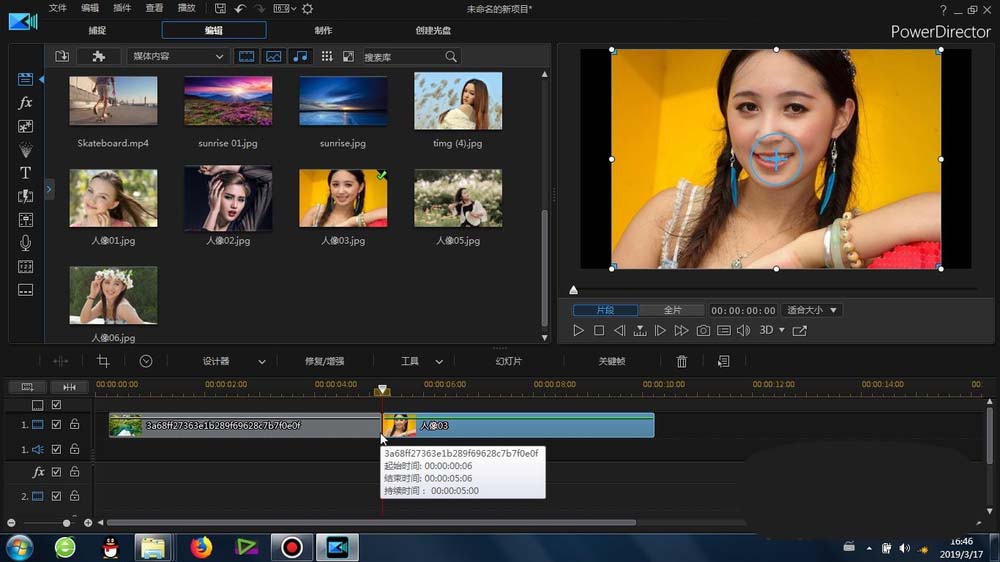Open the Voice-over recording room microphone icon
Viewport: 1000px width, 562px height.
(x=25, y=243)
